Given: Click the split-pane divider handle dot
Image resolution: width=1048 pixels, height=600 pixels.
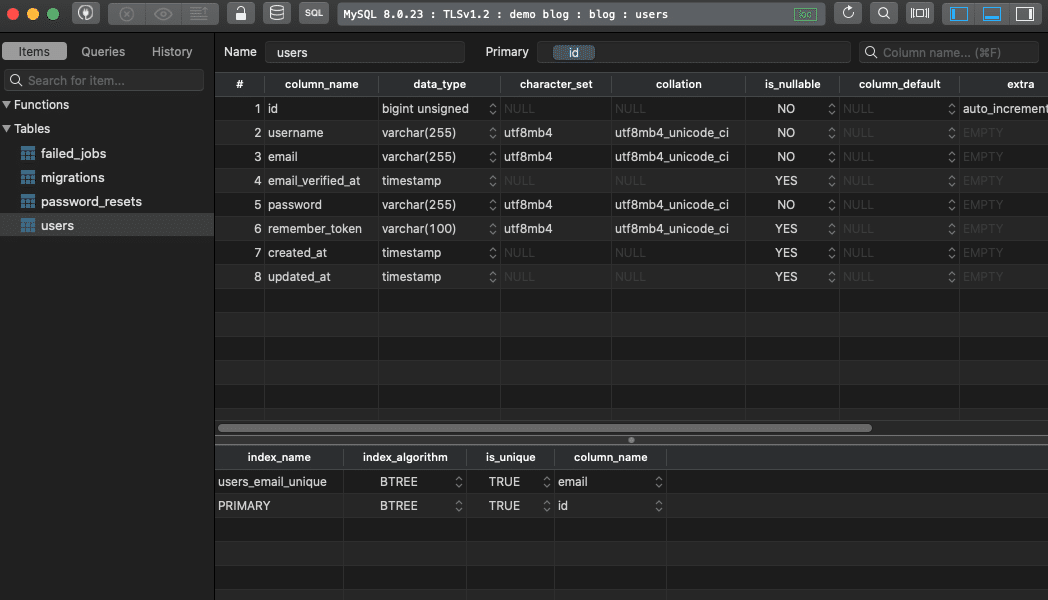Looking at the screenshot, I should [x=631, y=440].
